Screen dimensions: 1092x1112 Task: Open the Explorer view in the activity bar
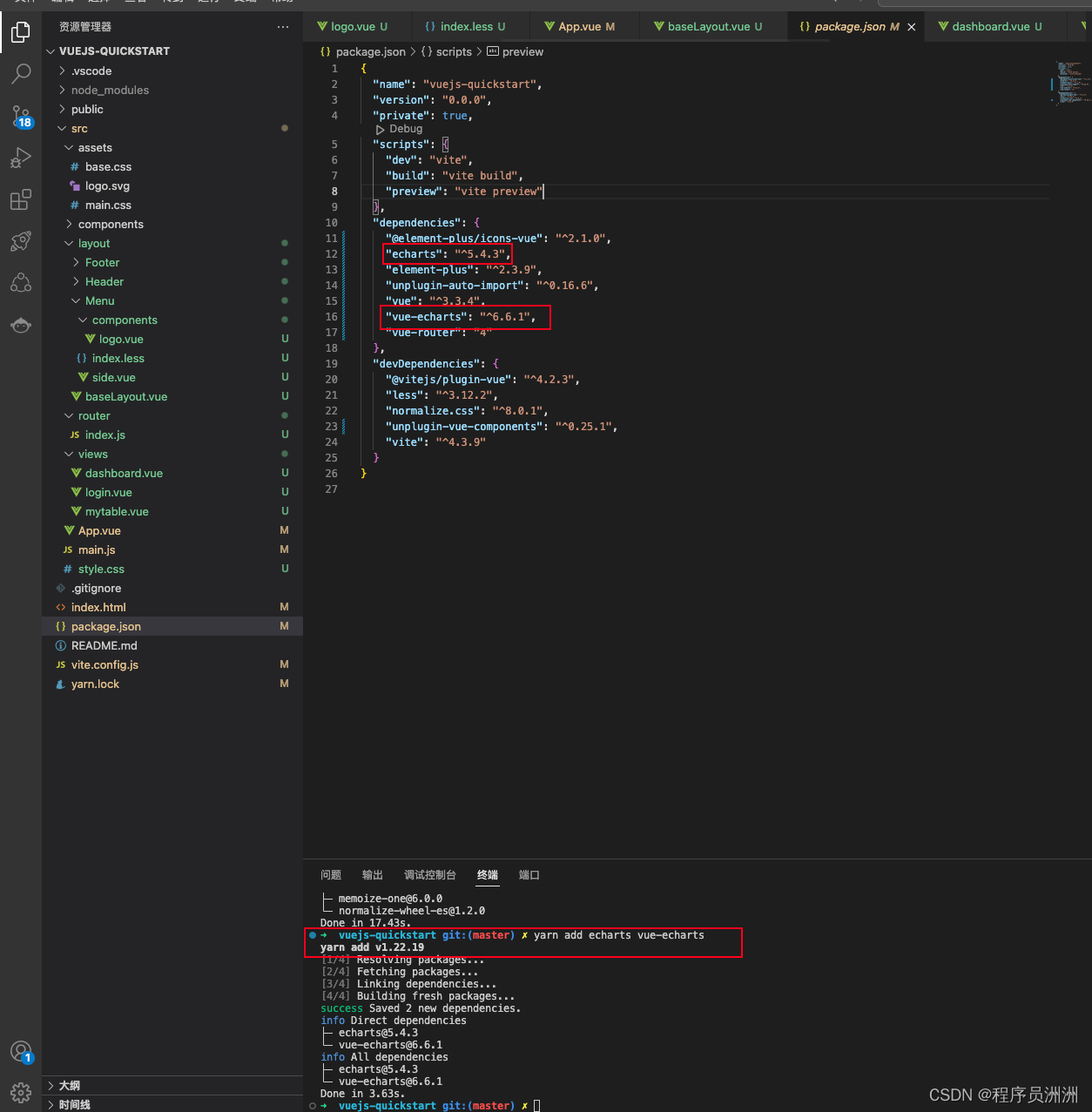21,32
